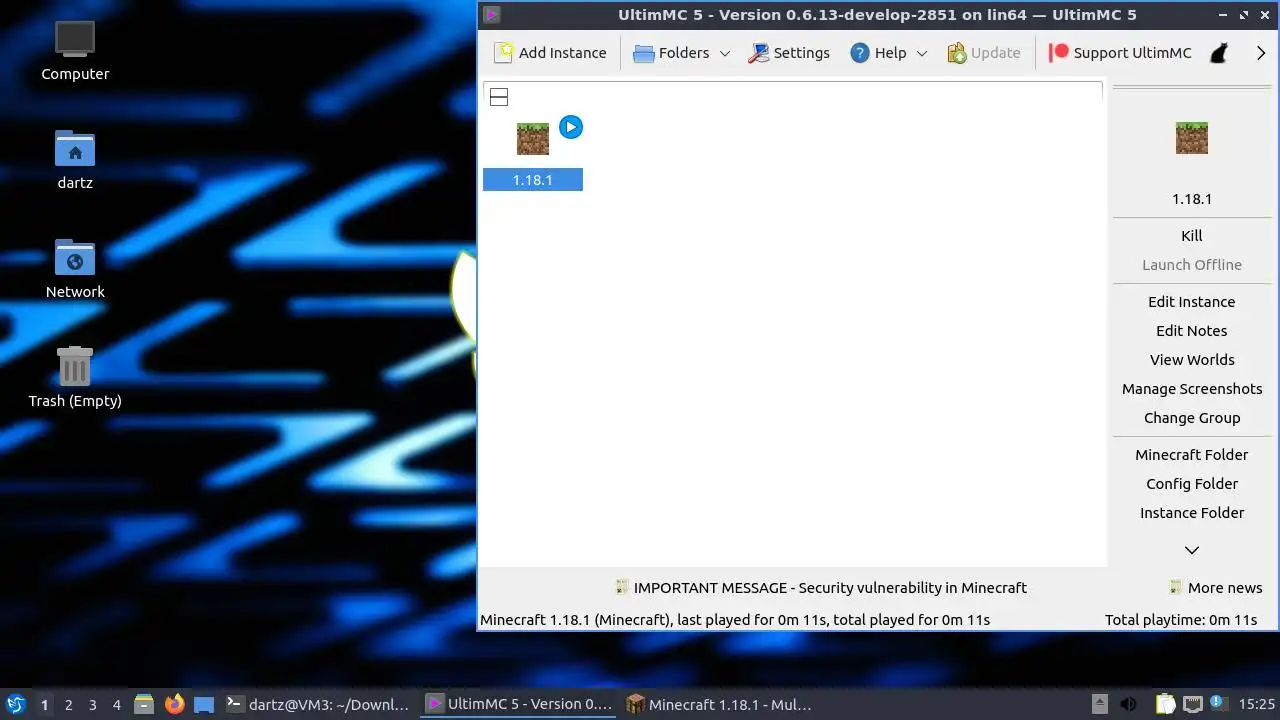Click the UltimMC window menu icon in title bar
This screenshot has height=720, width=1280.
click(491, 15)
